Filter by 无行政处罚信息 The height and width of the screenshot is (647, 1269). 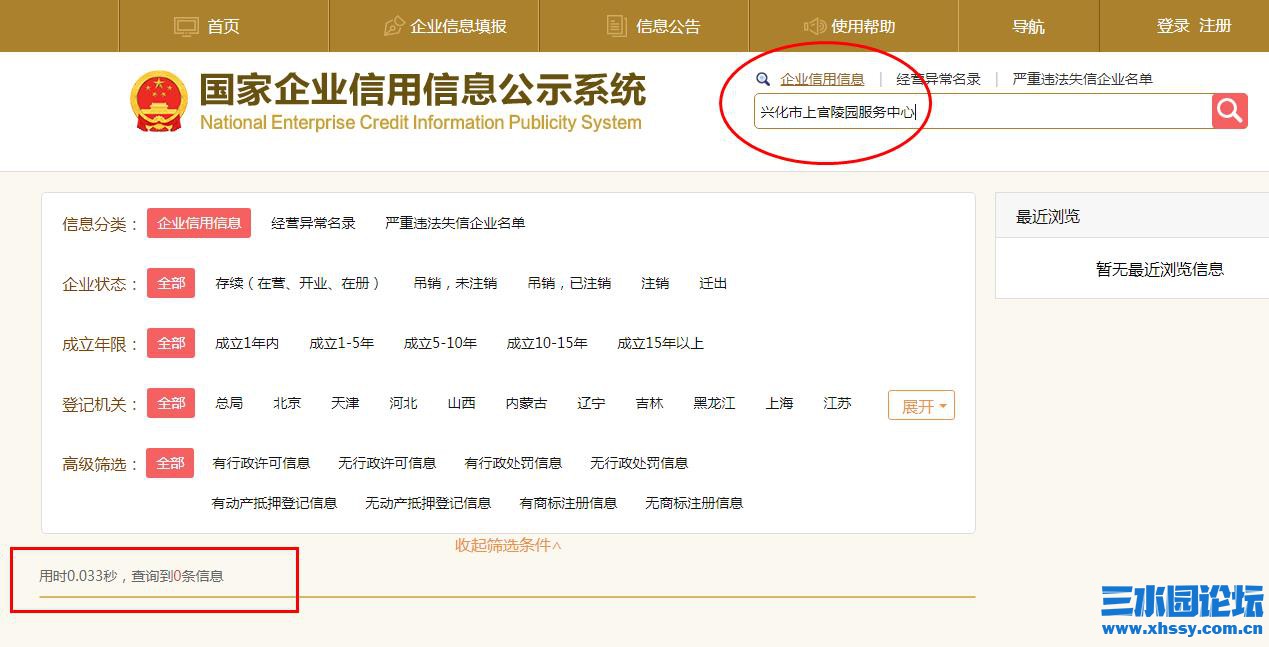click(639, 463)
